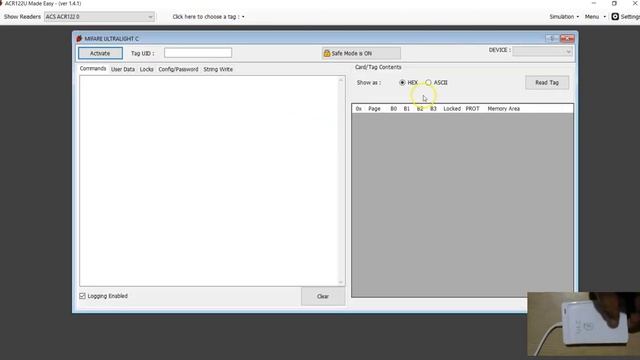Open the DEVICE dropdown

pyautogui.click(x=542, y=51)
